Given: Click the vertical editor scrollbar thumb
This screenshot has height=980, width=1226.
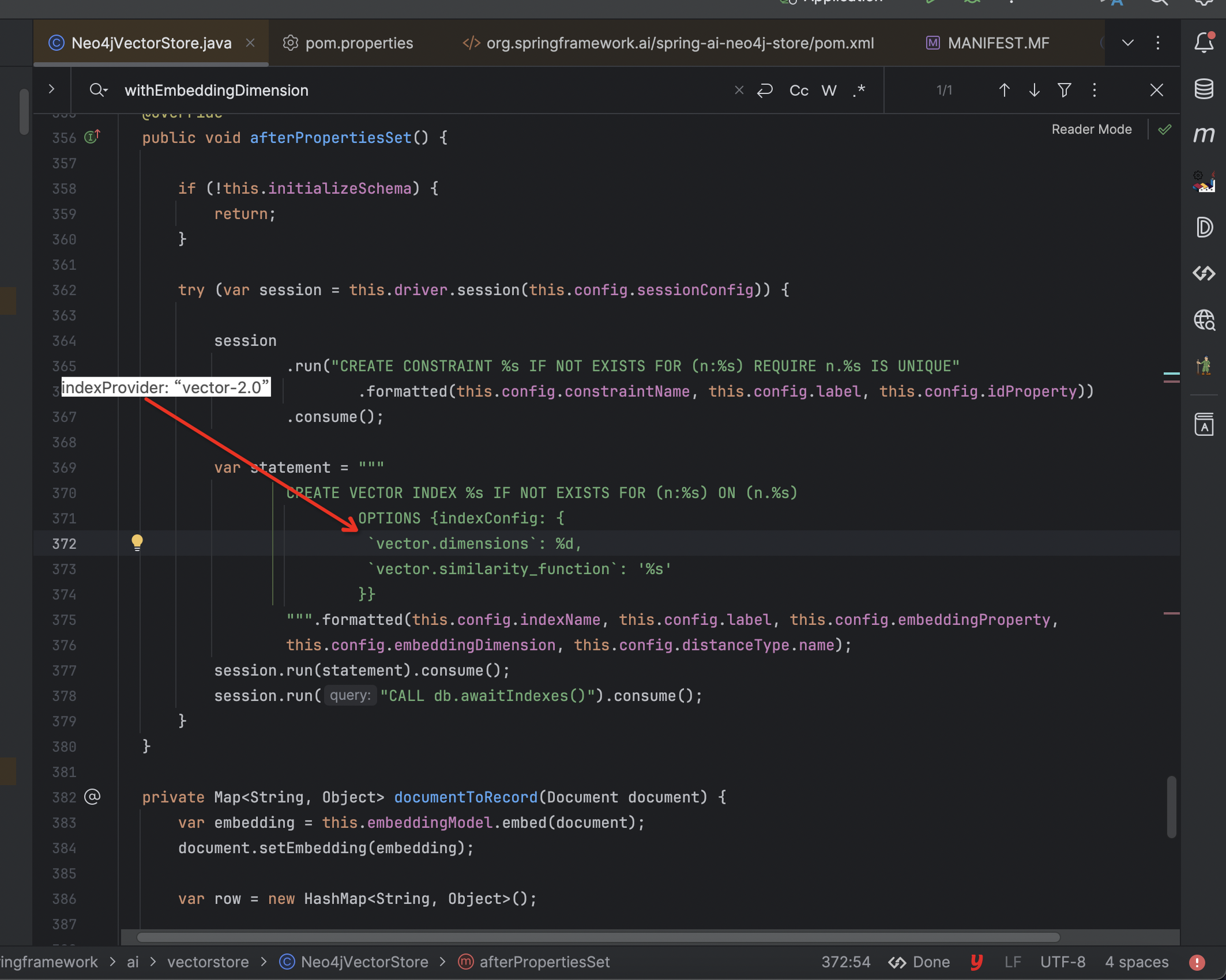Looking at the screenshot, I should [1172, 806].
